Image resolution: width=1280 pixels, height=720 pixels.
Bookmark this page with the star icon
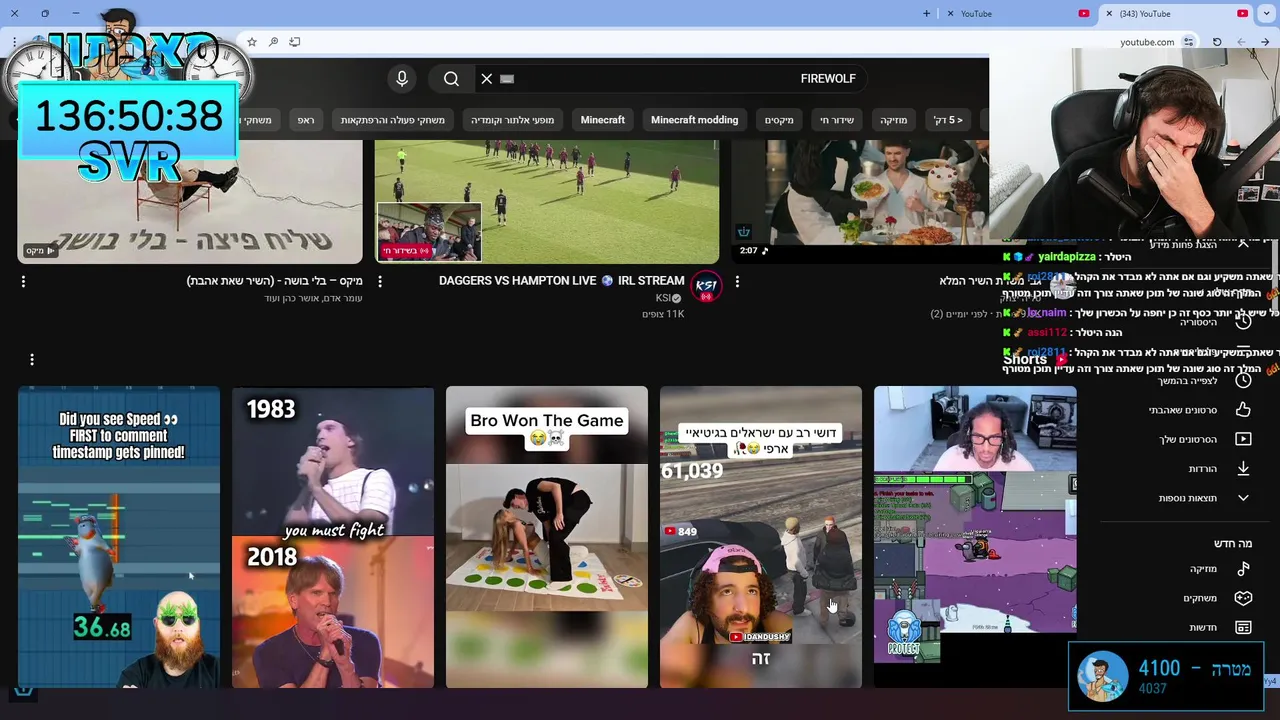252,42
